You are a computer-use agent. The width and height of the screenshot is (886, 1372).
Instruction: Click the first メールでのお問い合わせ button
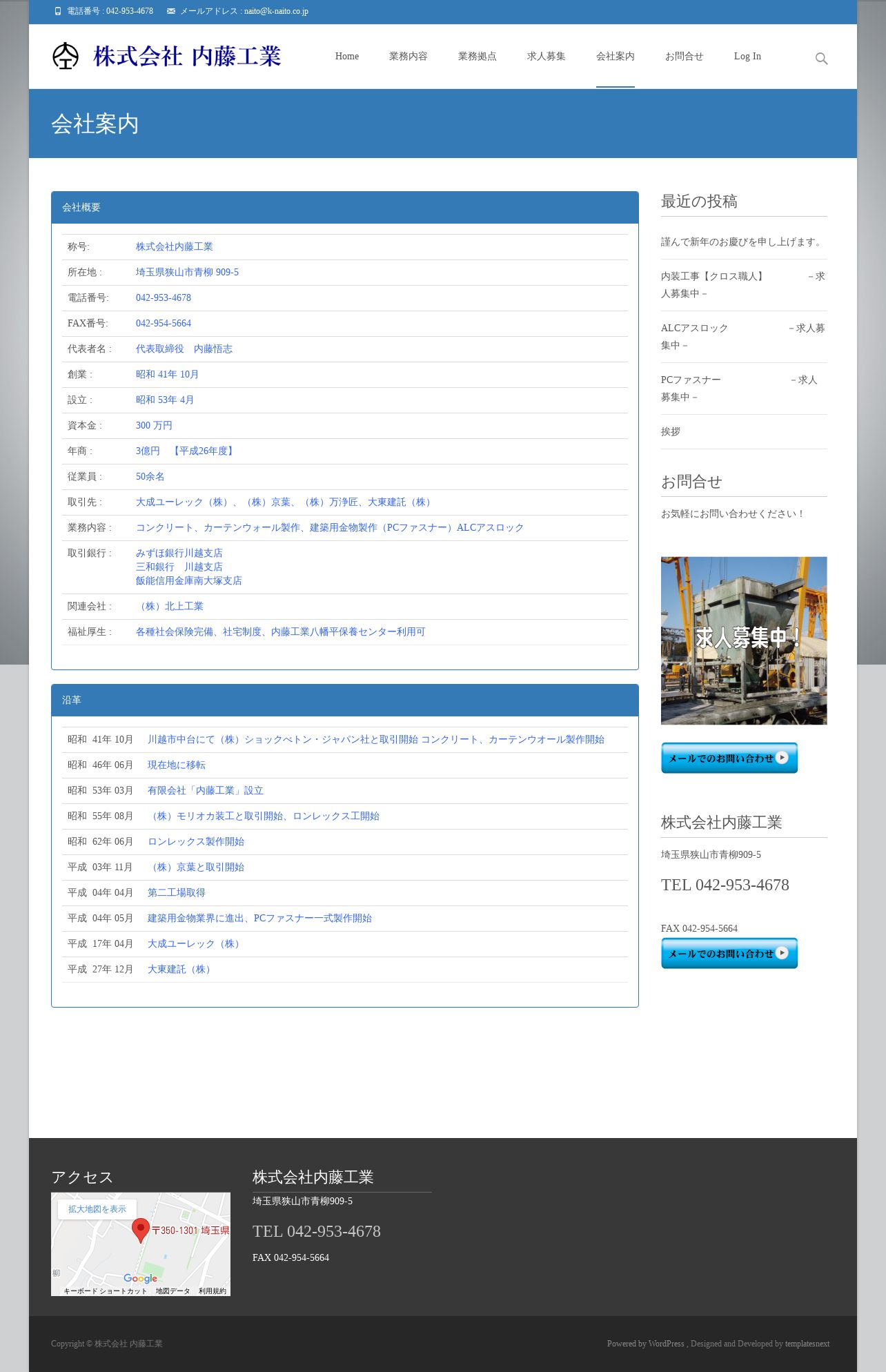click(x=729, y=758)
